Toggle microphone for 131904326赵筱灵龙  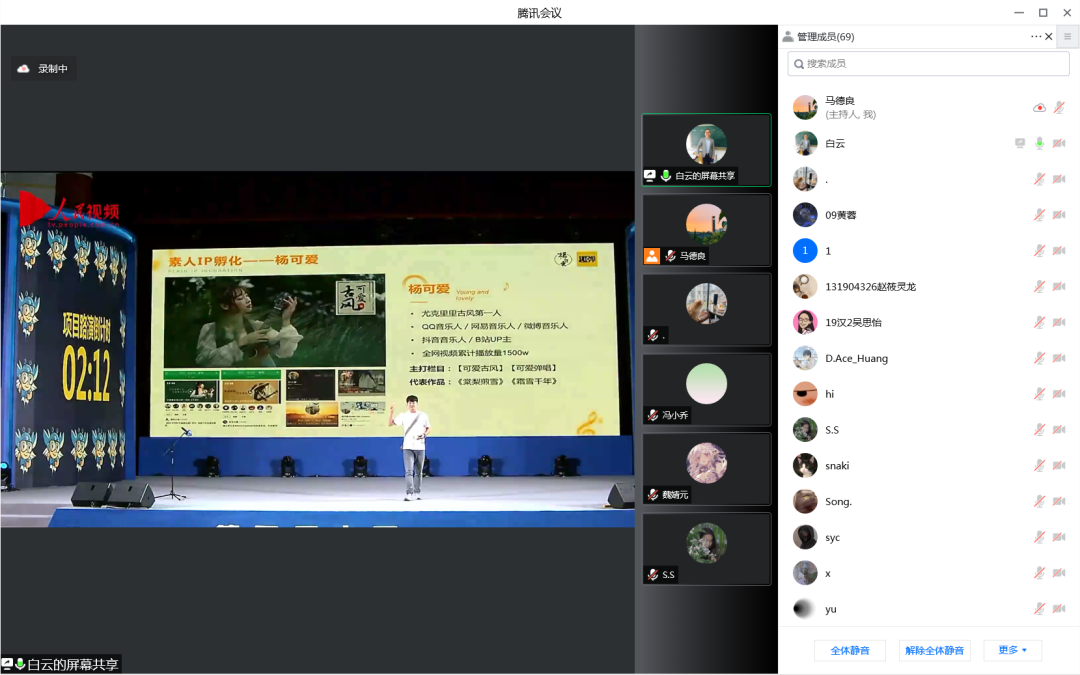point(1039,287)
